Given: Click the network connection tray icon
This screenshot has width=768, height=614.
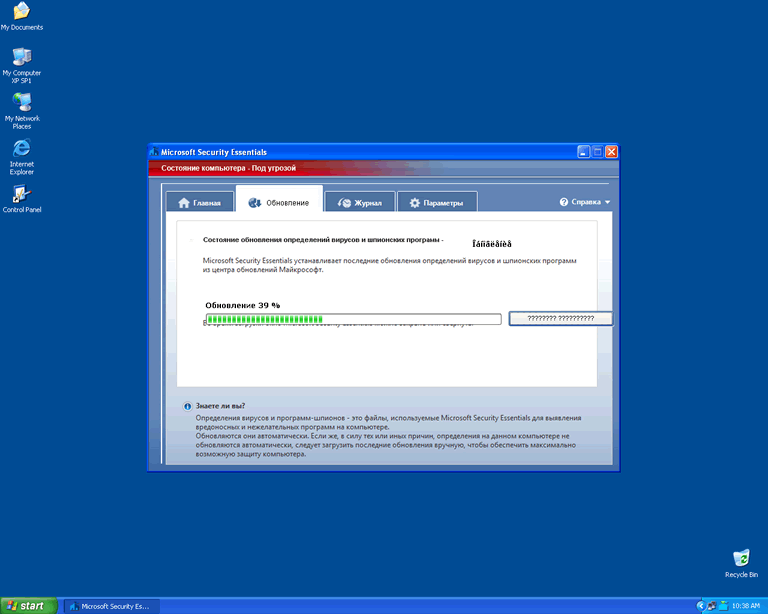Looking at the screenshot, I should (711, 605).
